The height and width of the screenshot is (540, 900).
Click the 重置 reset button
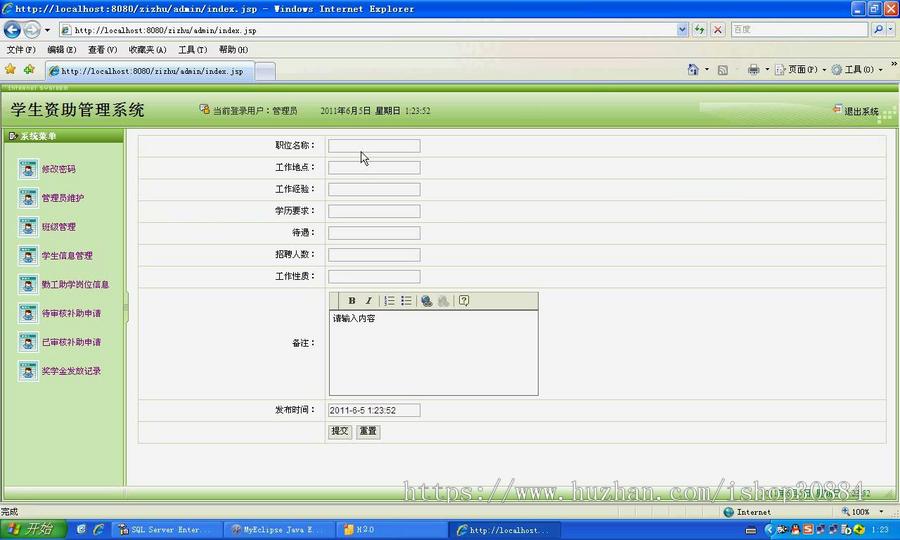[368, 431]
